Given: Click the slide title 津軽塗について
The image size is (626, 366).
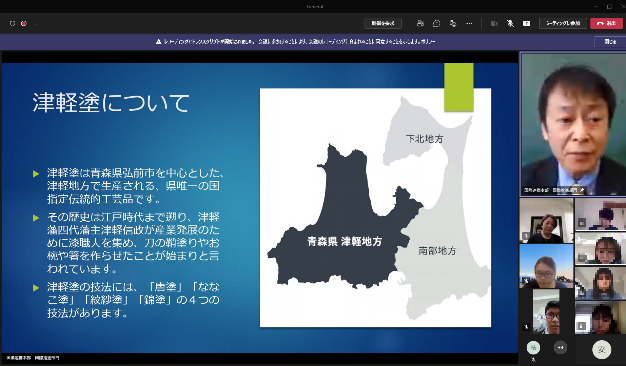Looking at the screenshot, I should coord(111,103).
